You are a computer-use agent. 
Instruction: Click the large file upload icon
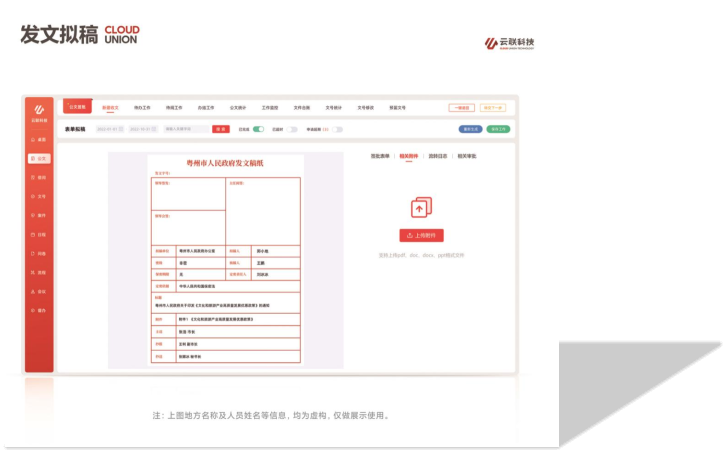click(421, 207)
